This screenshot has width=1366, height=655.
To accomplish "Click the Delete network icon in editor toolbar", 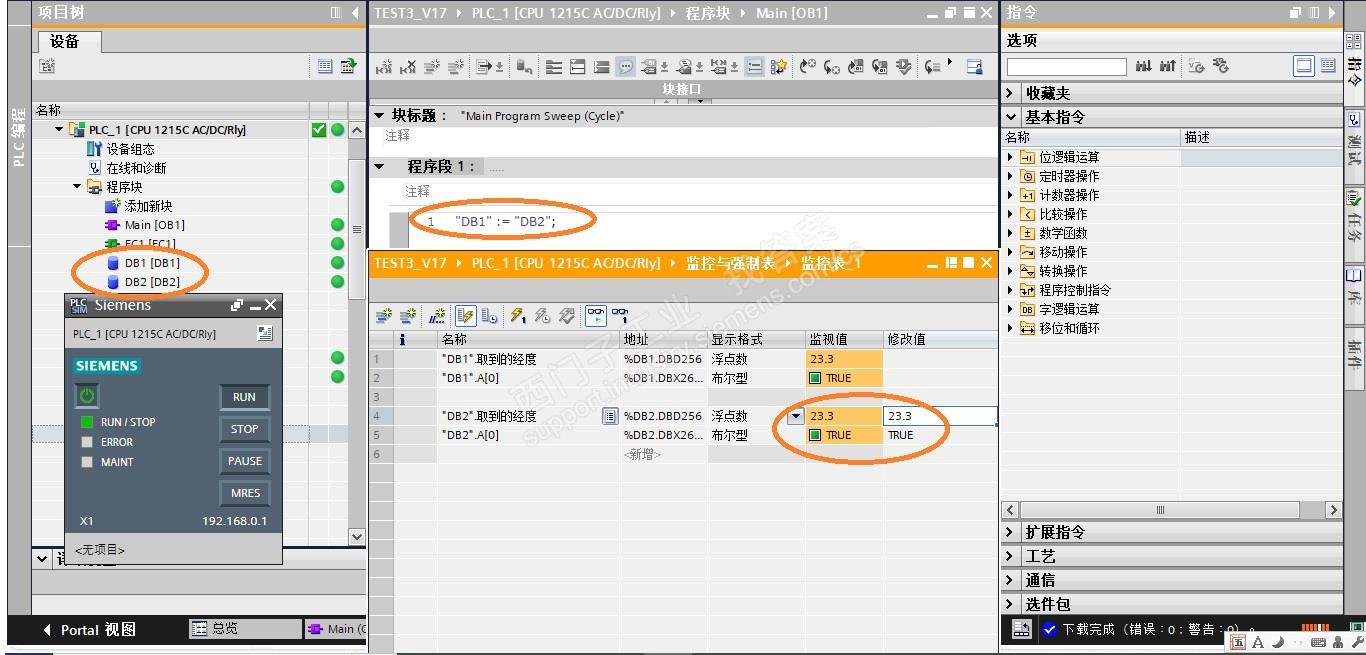I will coord(408,67).
